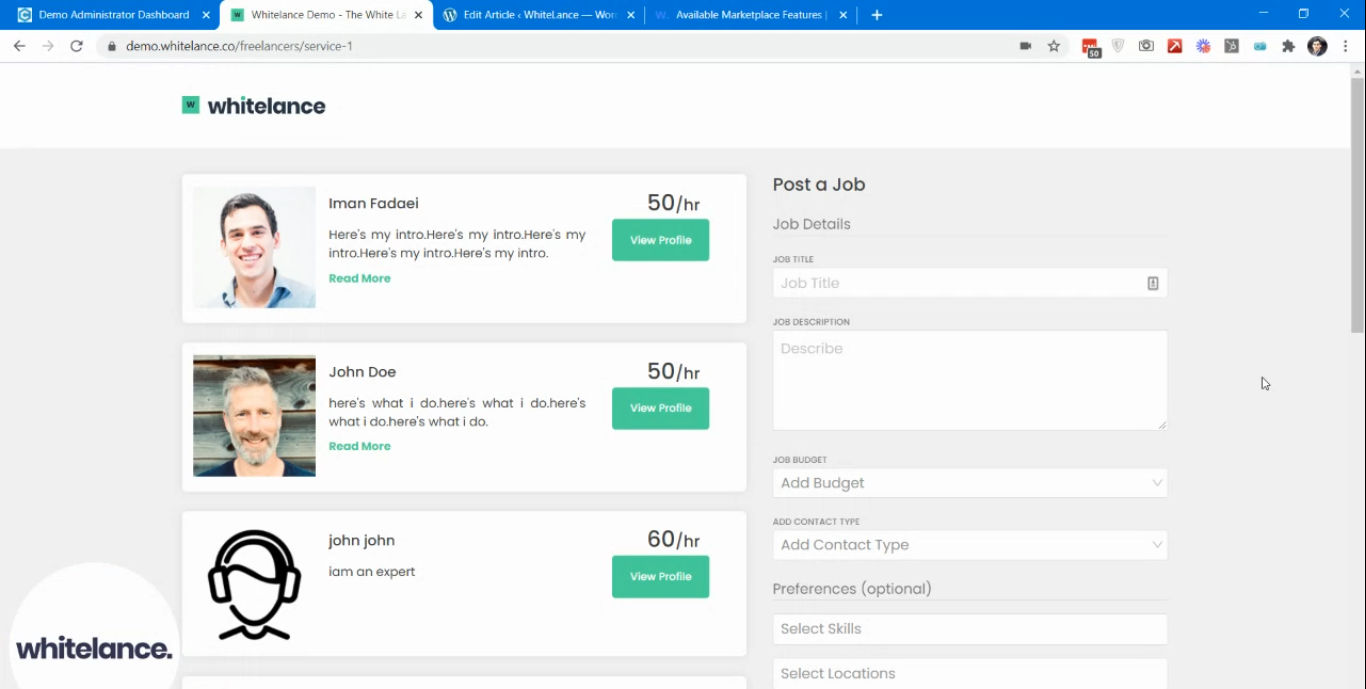View john john's profile
Image resolution: width=1366 pixels, height=689 pixels.
coord(660,576)
